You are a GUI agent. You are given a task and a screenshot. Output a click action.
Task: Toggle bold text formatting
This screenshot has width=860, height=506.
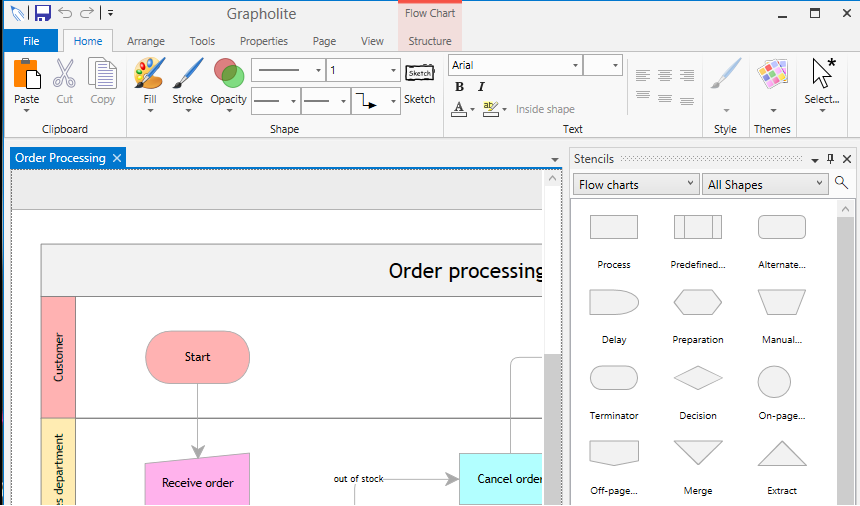click(x=459, y=87)
